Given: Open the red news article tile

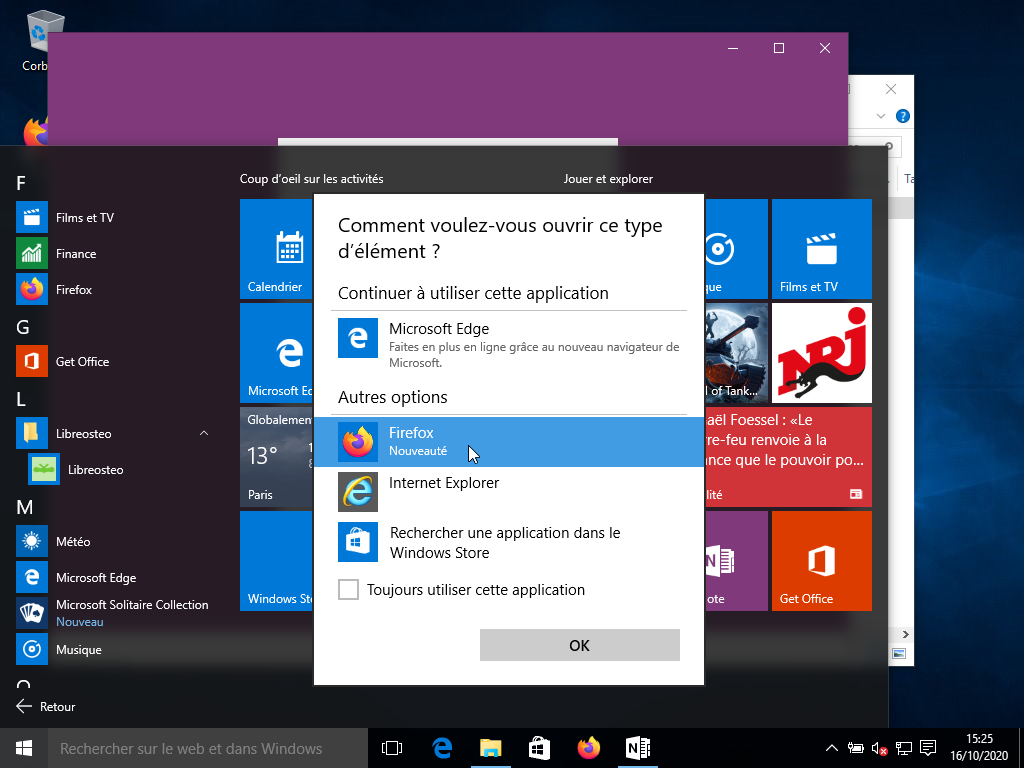Looking at the screenshot, I should 788,457.
